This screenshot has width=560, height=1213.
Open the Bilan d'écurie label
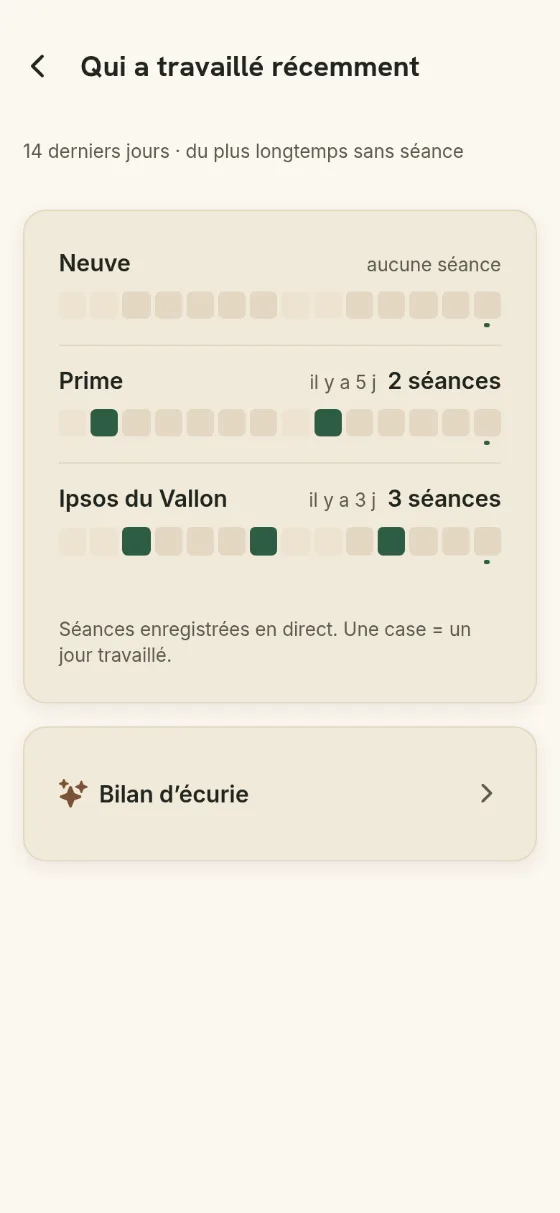(x=174, y=794)
